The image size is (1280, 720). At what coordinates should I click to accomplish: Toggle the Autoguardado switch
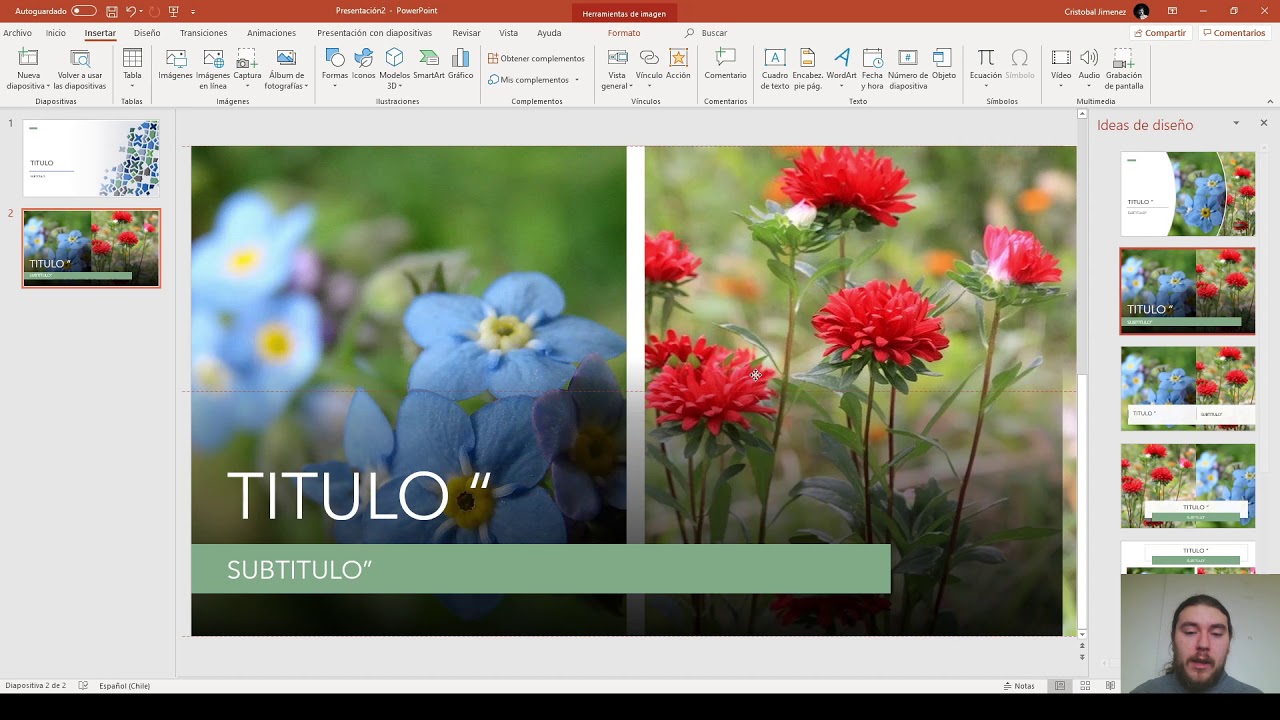tap(84, 11)
